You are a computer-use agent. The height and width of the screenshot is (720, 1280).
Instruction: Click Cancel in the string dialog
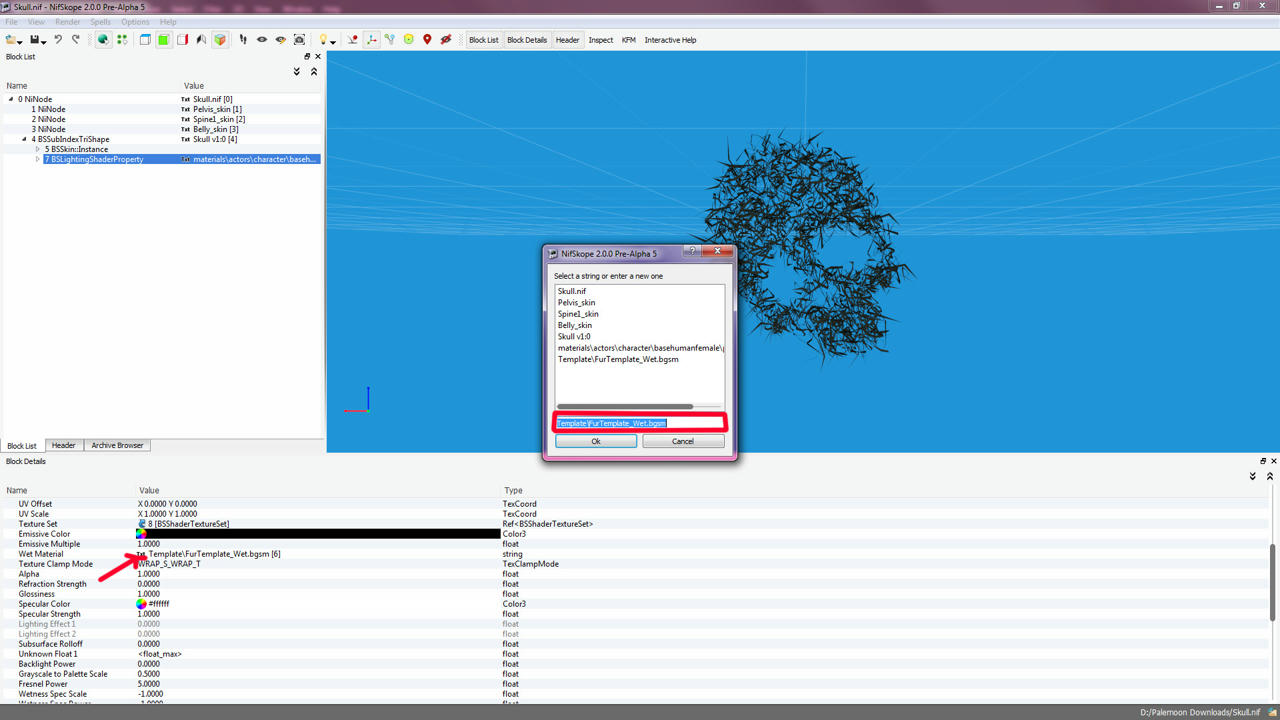(x=683, y=441)
